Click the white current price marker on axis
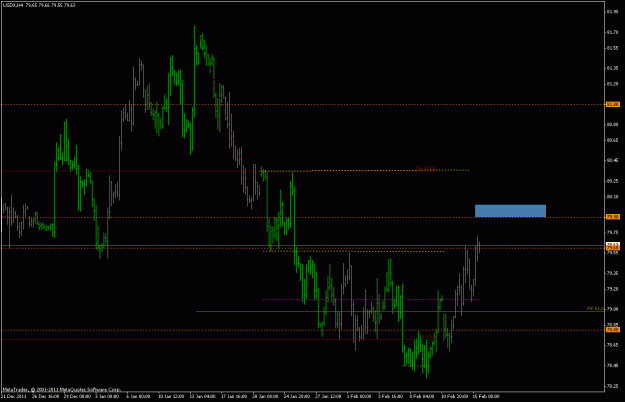The width and height of the screenshot is (625, 402). click(x=613, y=244)
